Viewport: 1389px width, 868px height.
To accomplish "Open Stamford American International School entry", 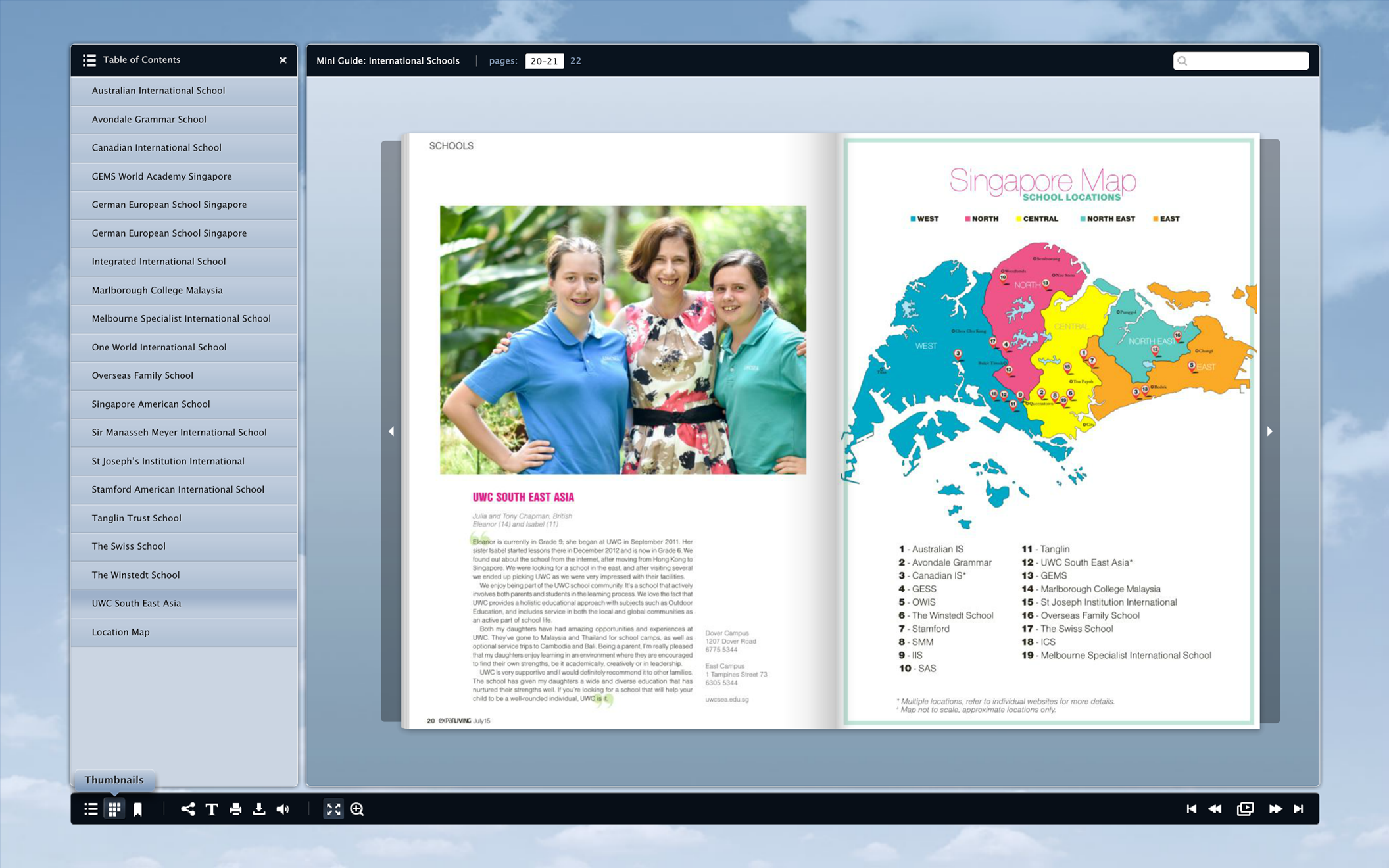I will pyautogui.click(x=184, y=489).
